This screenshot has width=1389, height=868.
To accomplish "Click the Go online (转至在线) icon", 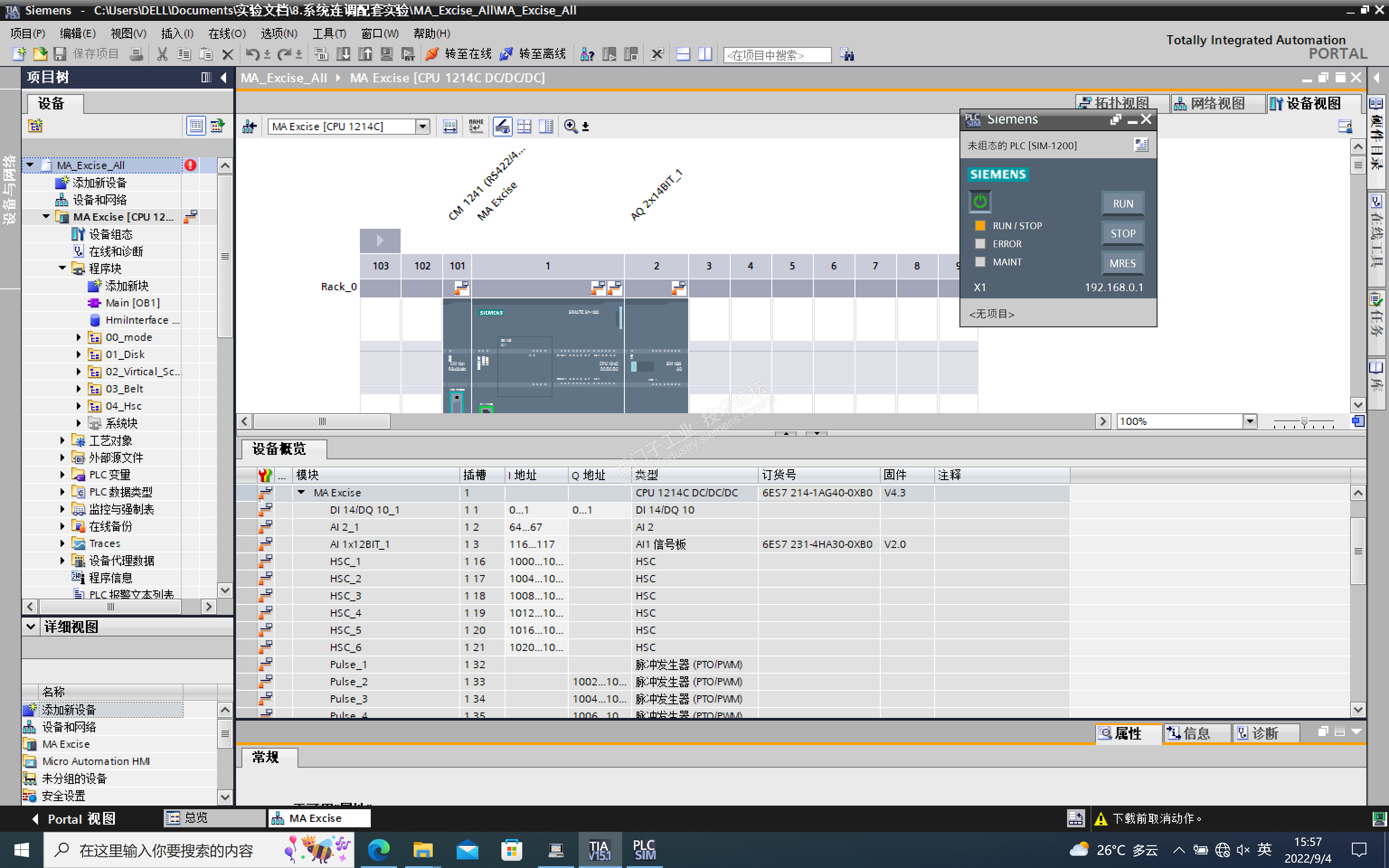I will [432, 54].
